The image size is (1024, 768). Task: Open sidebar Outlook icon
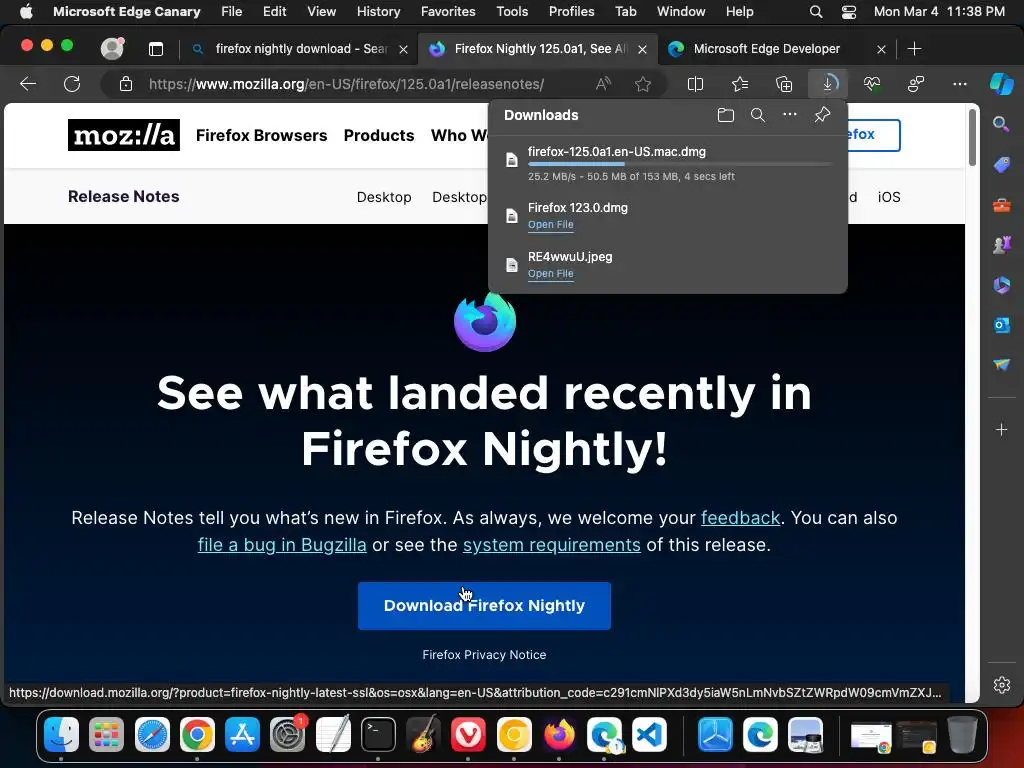pos(1001,325)
